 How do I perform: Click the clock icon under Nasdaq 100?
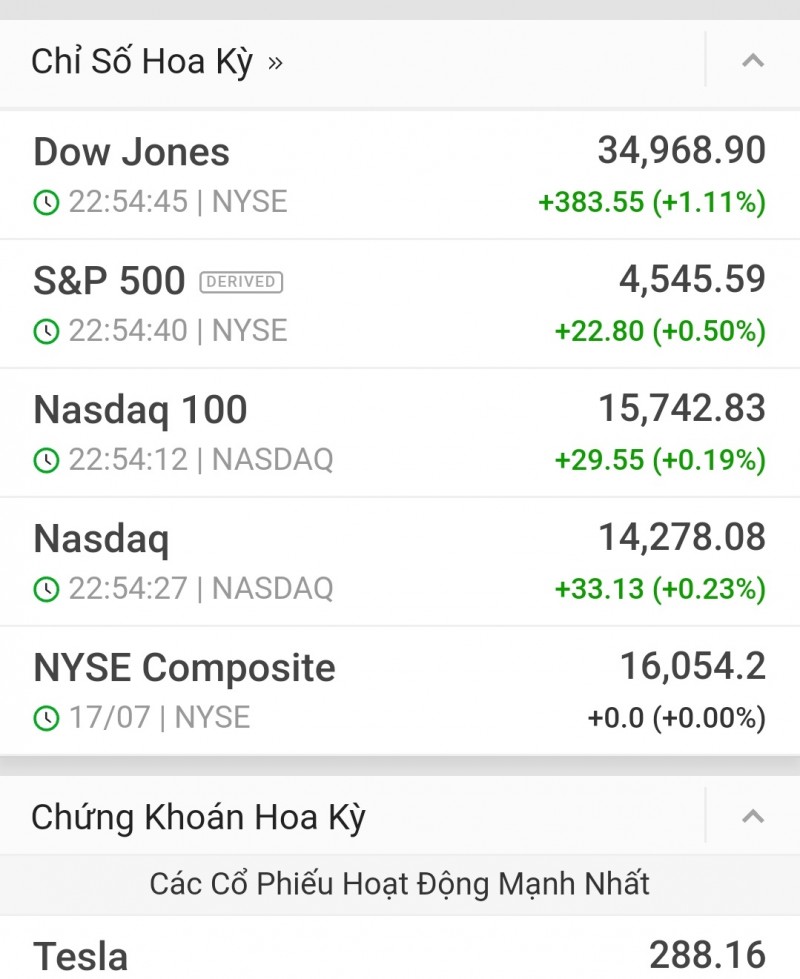pos(46,460)
